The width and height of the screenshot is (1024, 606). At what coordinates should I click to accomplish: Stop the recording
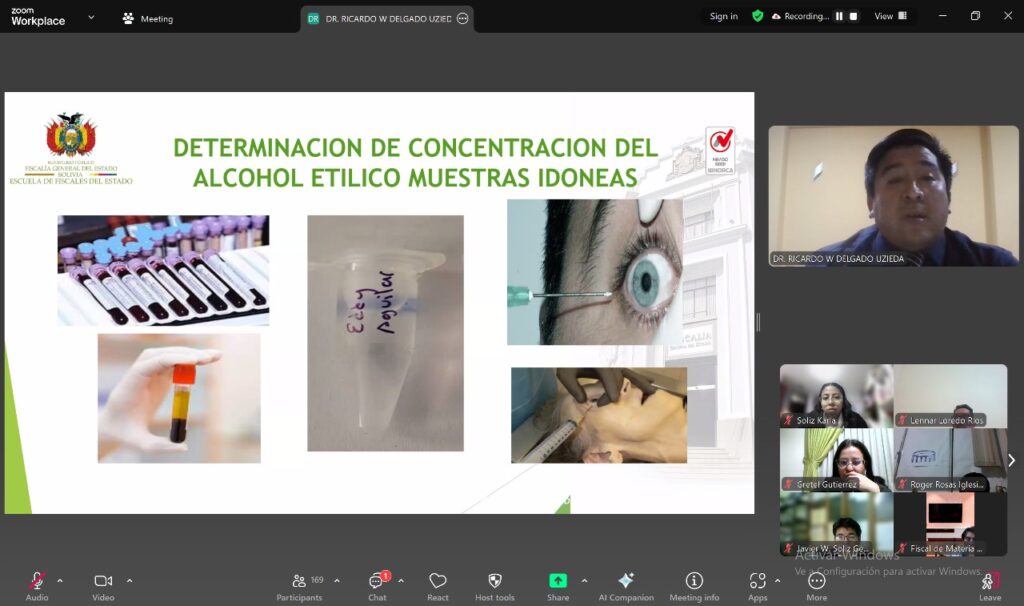pos(853,16)
